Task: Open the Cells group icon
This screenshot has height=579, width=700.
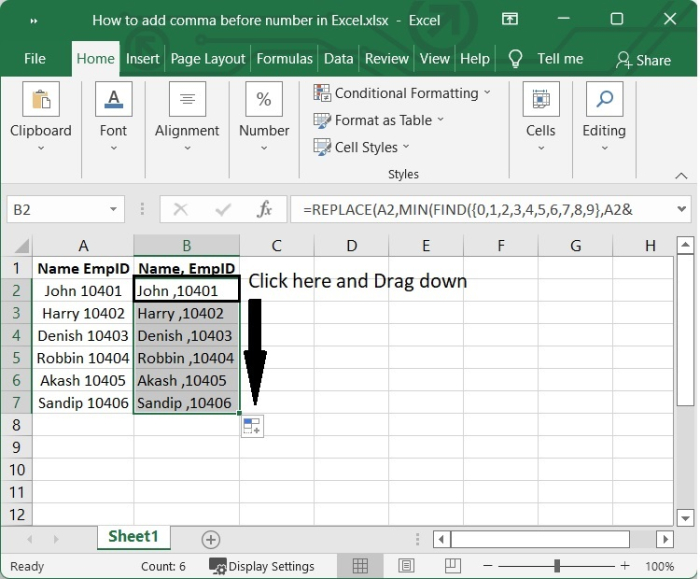Action: [540, 100]
